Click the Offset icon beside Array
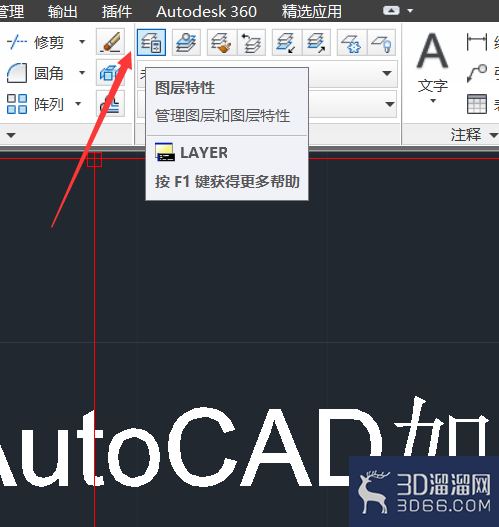Screen dimensions: 499x527 point(111,104)
